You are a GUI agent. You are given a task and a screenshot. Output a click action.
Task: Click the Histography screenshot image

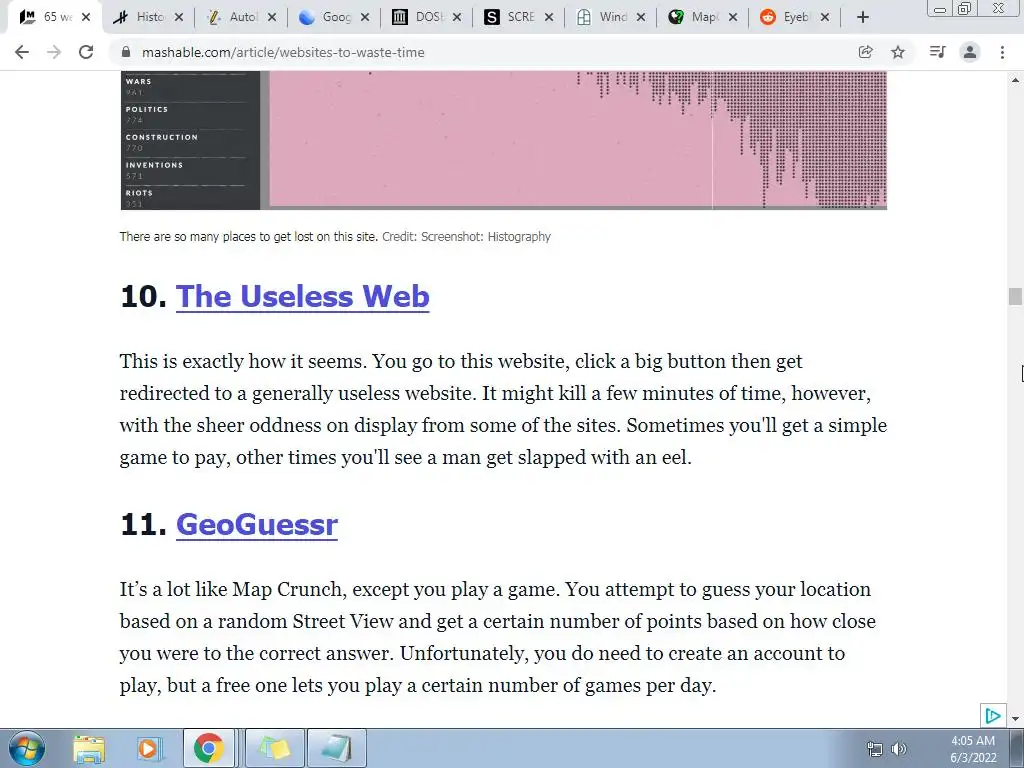pyautogui.click(x=504, y=140)
